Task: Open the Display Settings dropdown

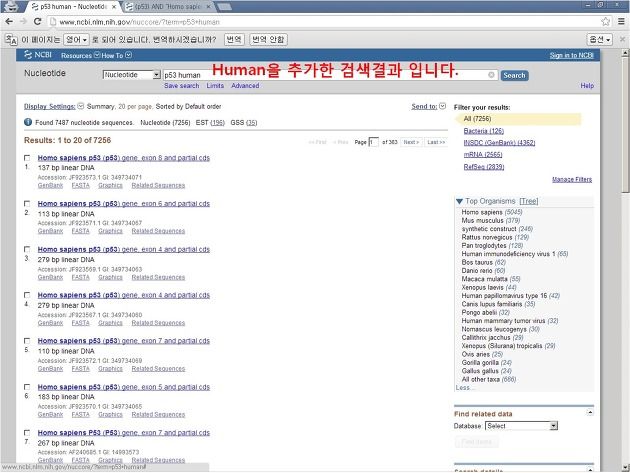Action: 53,106
